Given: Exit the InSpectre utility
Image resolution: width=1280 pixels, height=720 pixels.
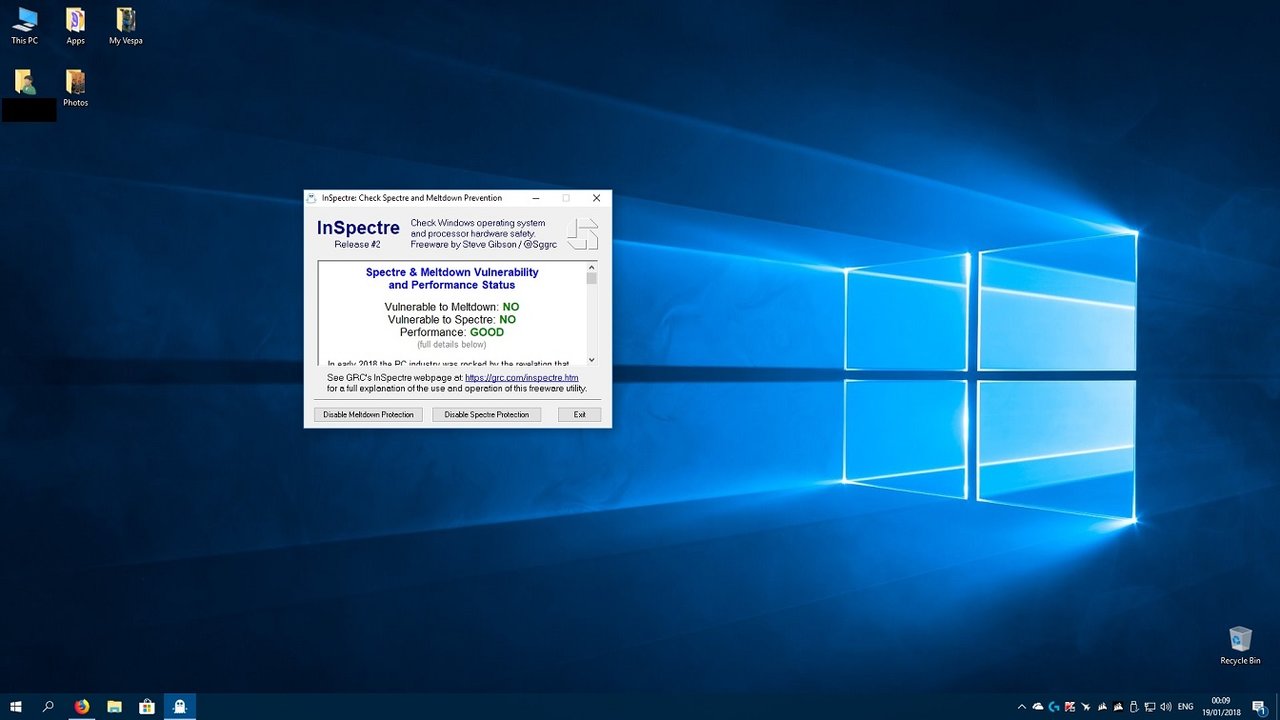Looking at the screenshot, I should (x=579, y=414).
